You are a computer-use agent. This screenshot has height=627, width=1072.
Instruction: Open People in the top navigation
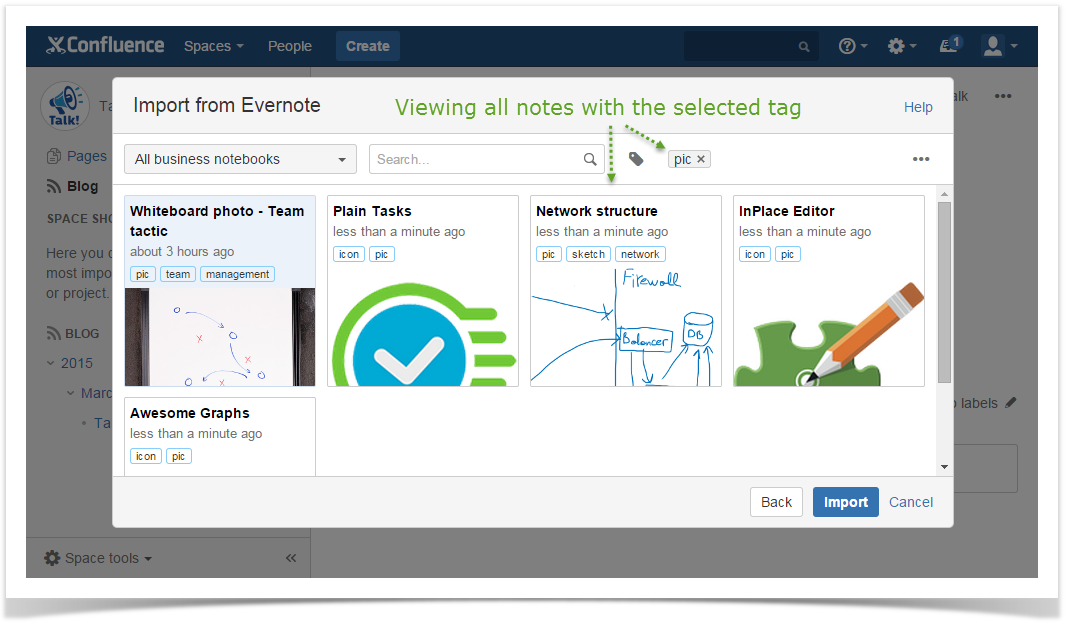290,46
